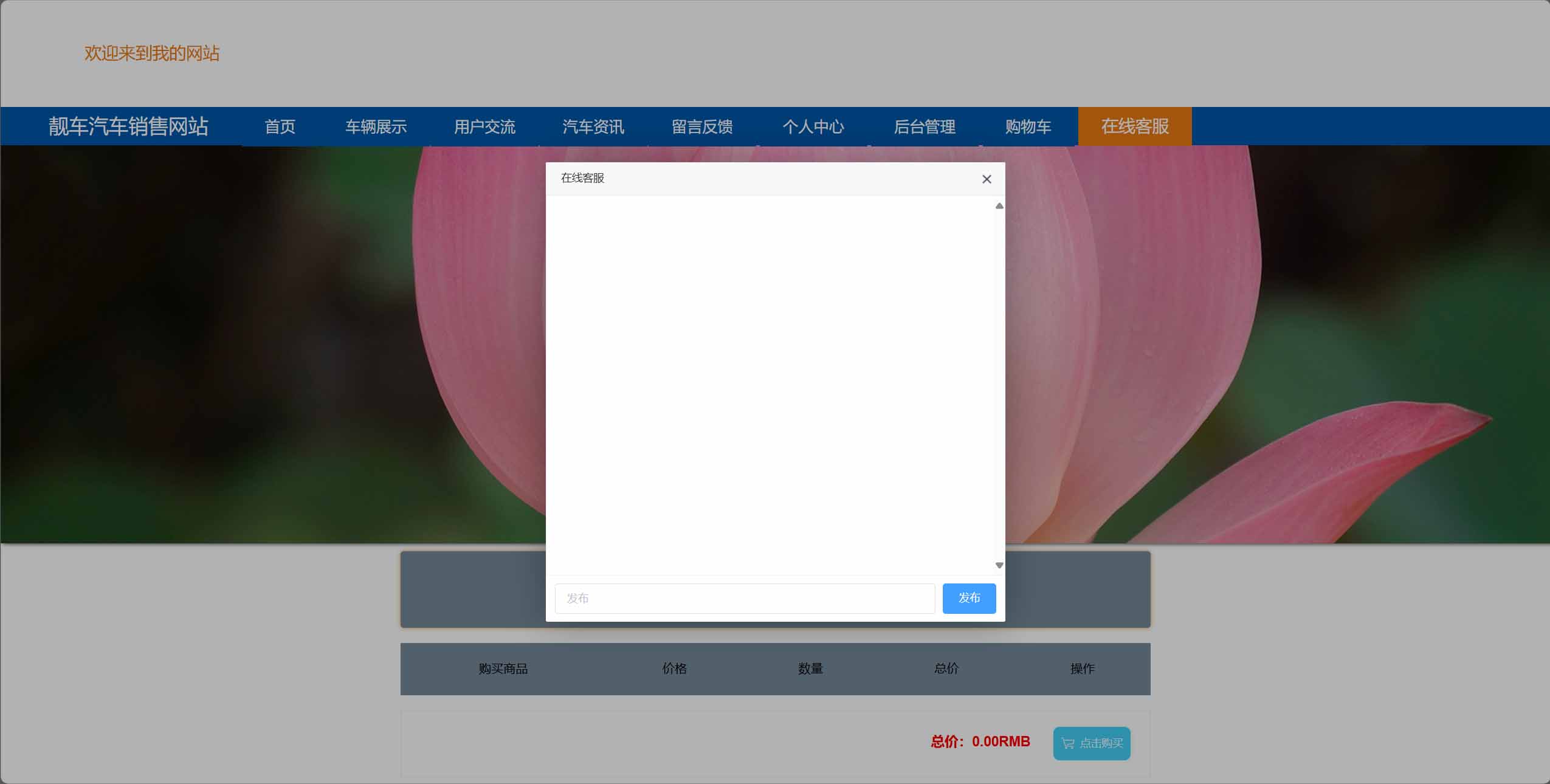1550x784 pixels.
Task: Click the 数量 column header
Action: click(810, 669)
